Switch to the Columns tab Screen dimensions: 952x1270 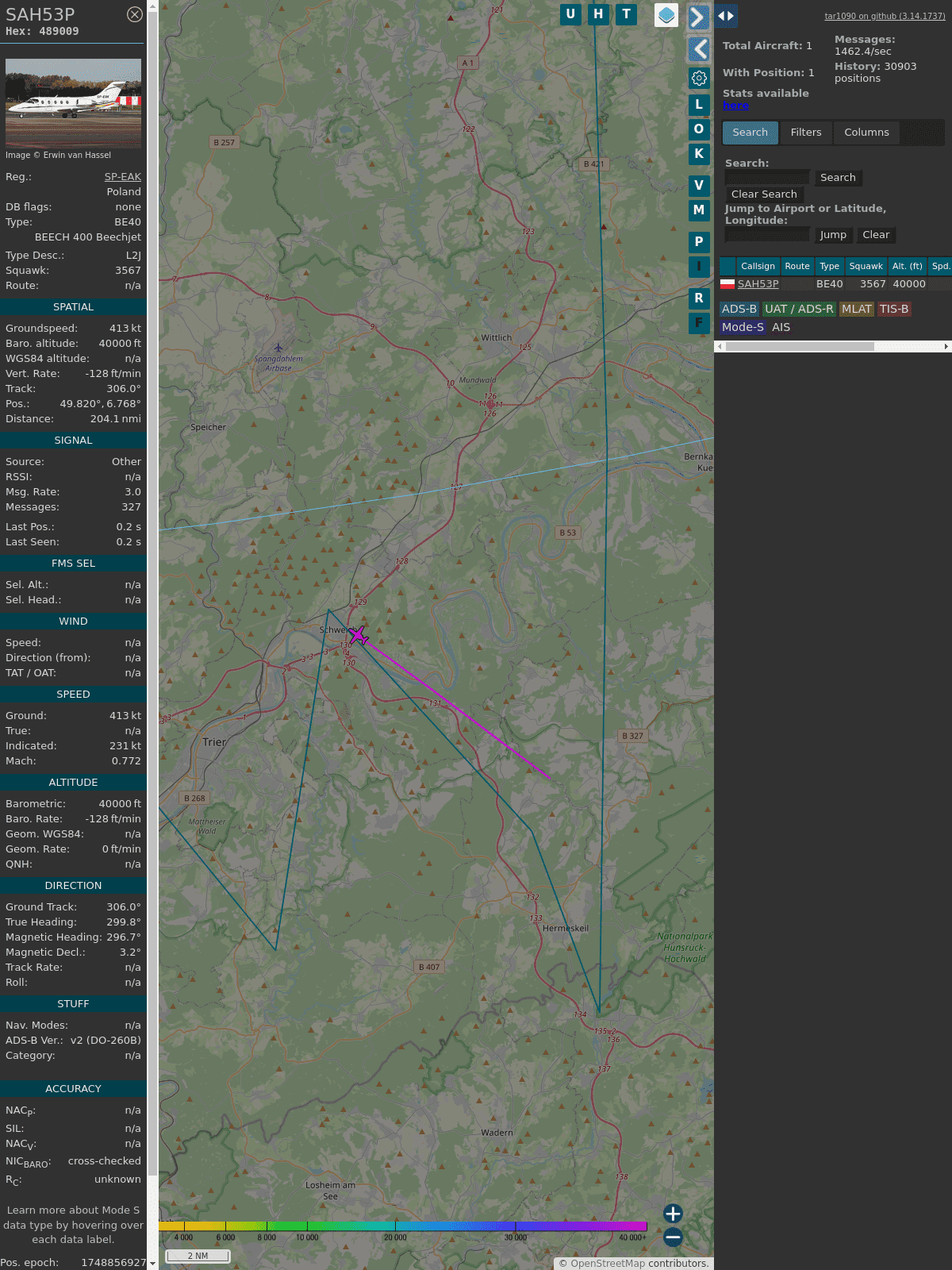(866, 133)
